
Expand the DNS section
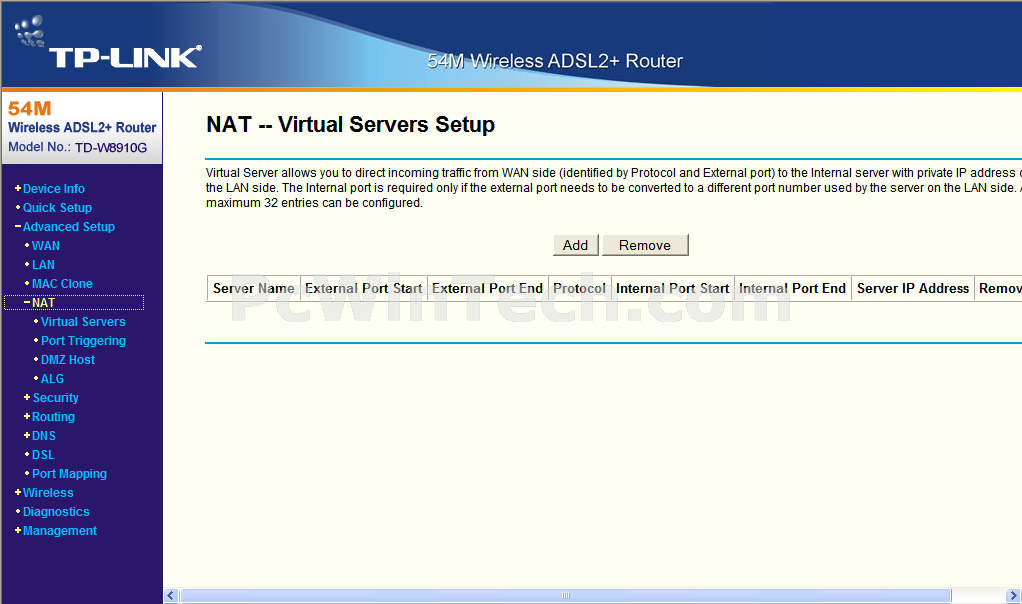pyautogui.click(x=44, y=436)
